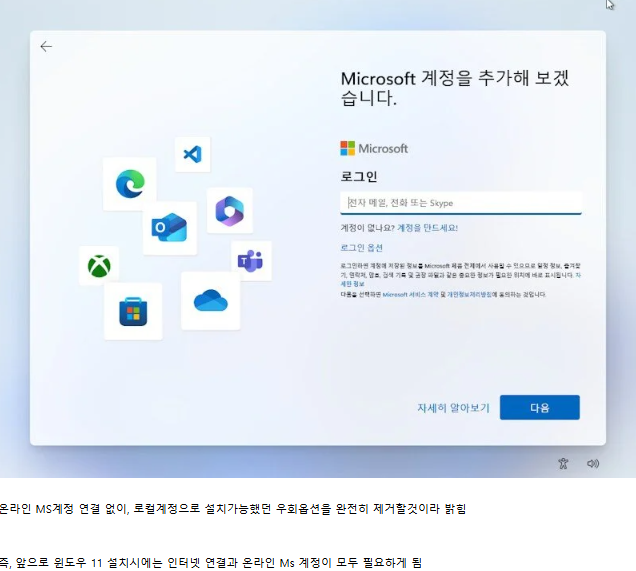636x571 pixels.
Task: Open the Microsoft 서비스 계약 link
Action: coord(410,294)
